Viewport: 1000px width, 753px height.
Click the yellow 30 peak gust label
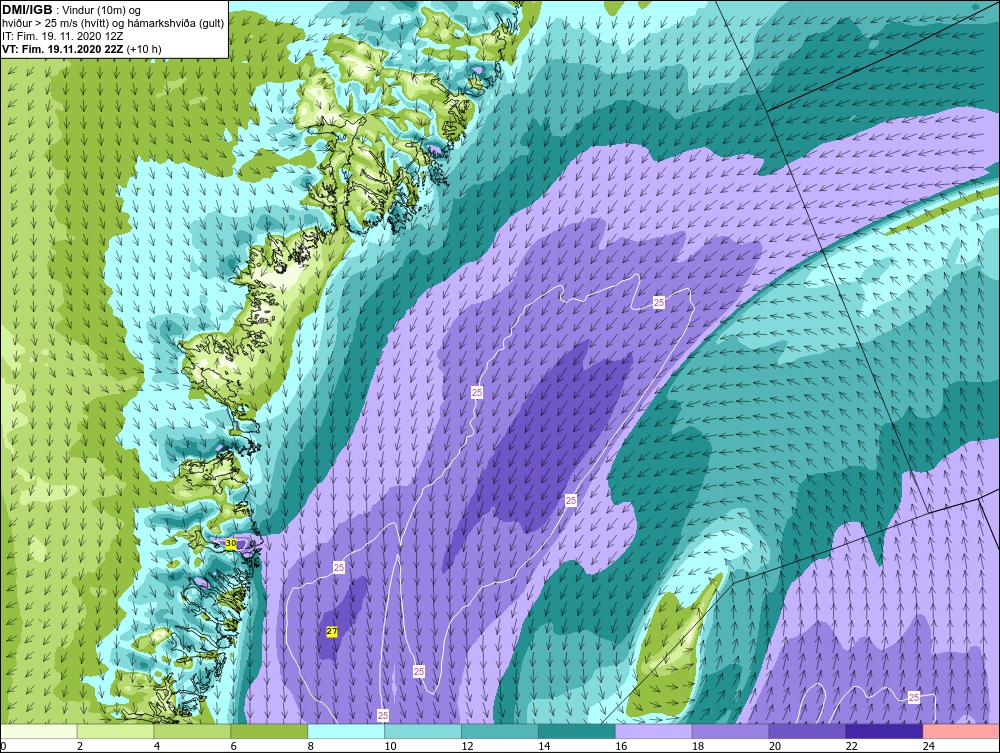(x=231, y=543)
